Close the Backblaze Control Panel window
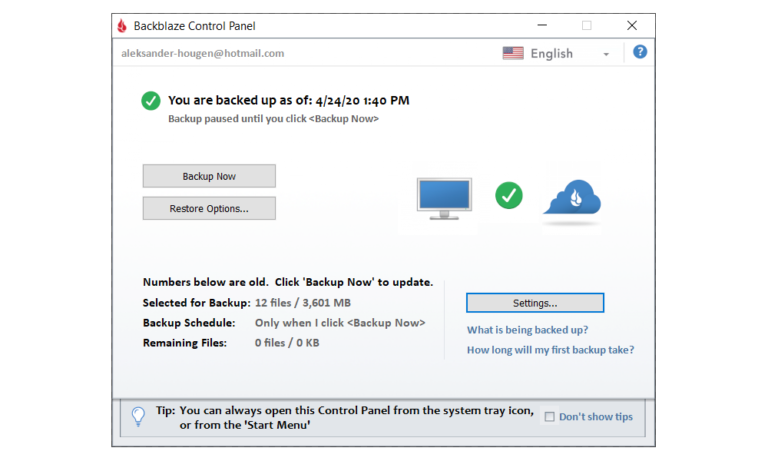 click(x=632, y=25)
